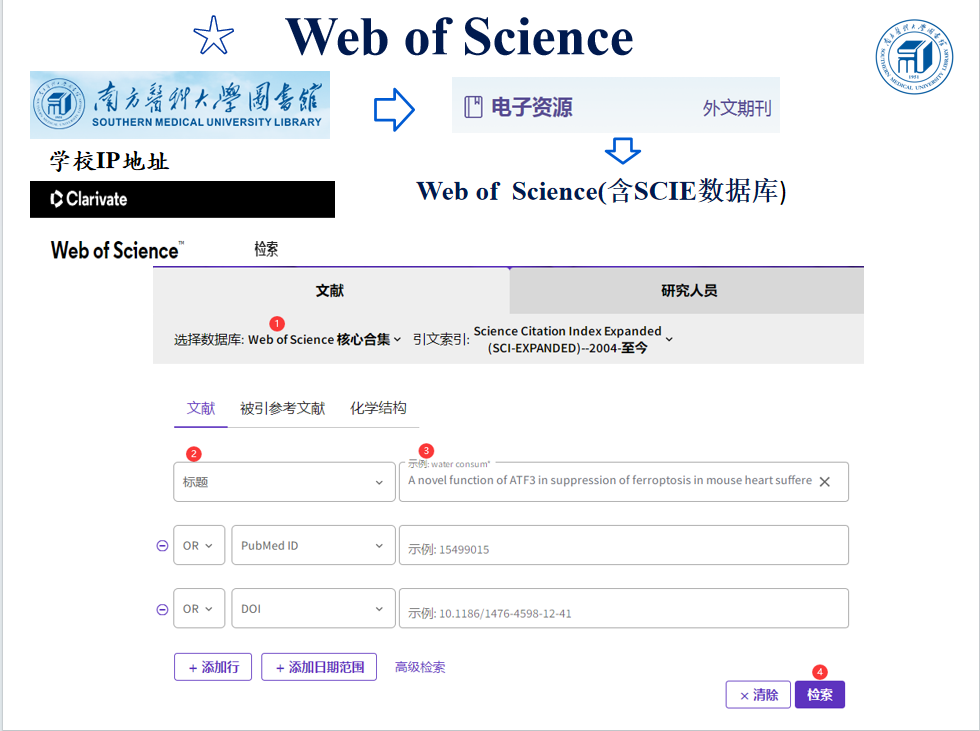Remove the PubMed ID row with minus icon
980x731 pixels.
(162, 546)
